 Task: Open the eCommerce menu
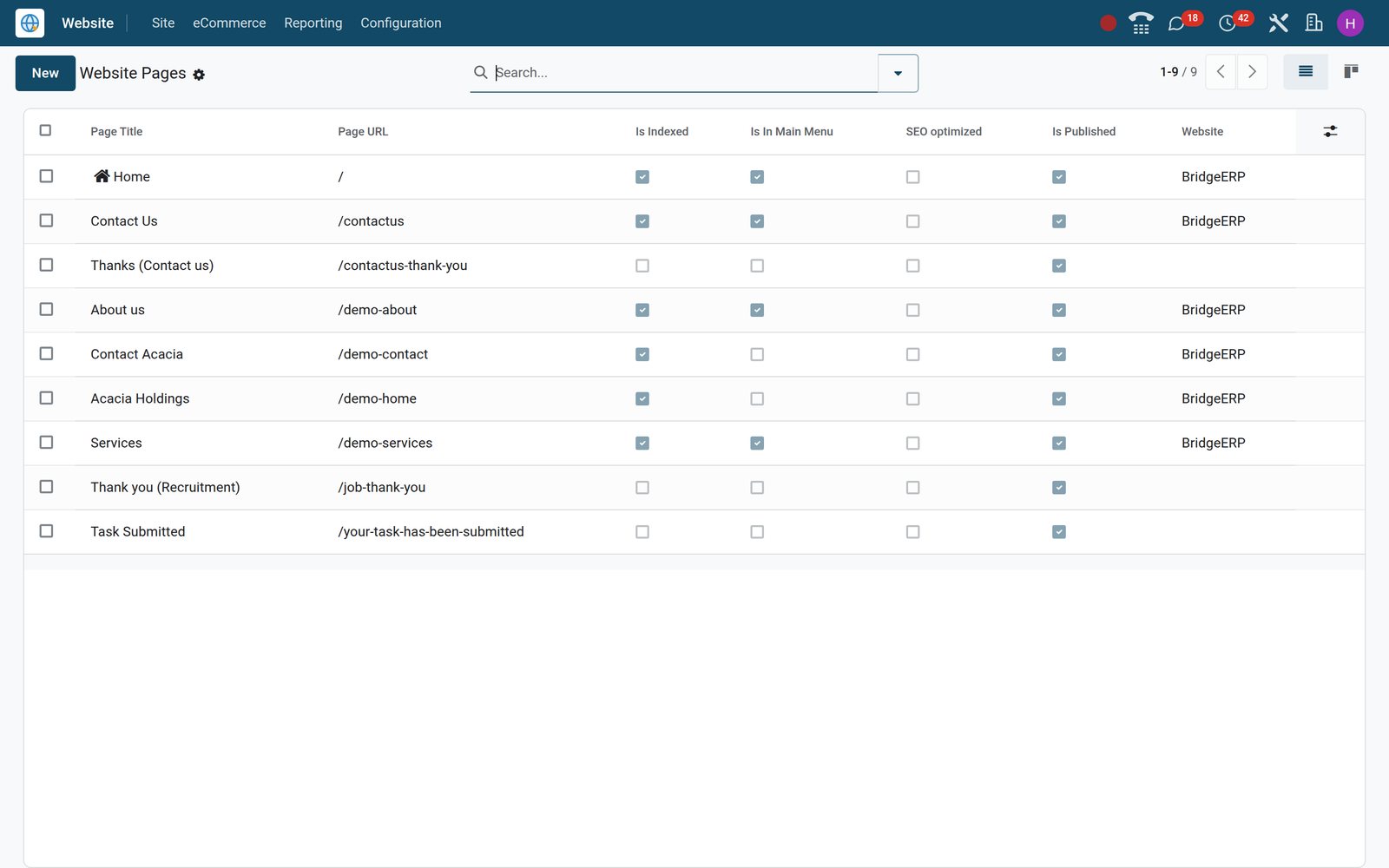(x=229, y=23)
